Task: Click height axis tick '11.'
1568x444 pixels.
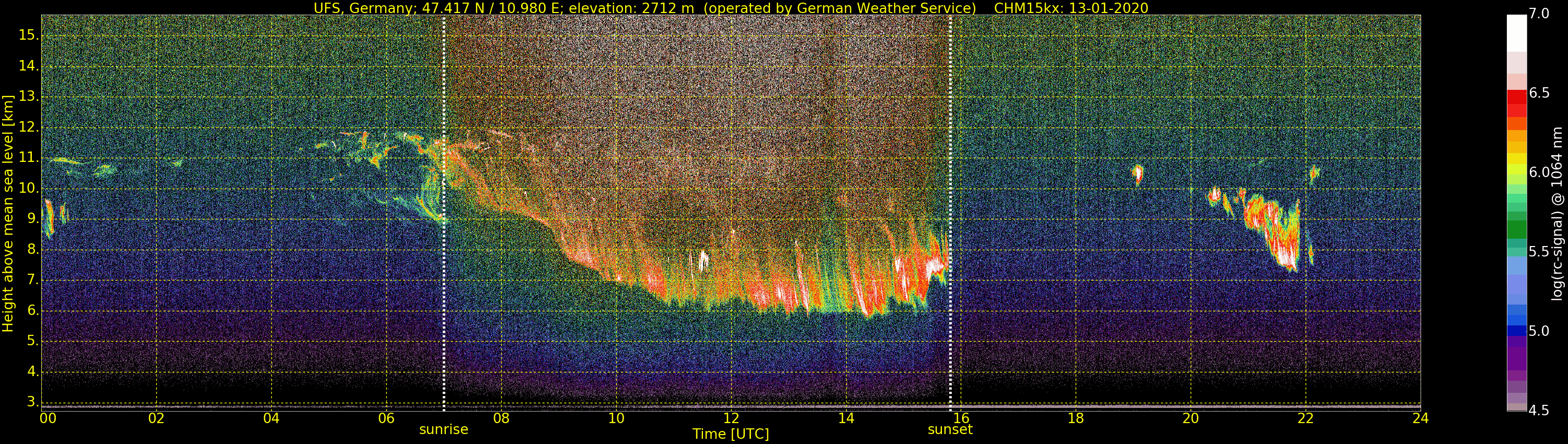Action: [29, 158]
